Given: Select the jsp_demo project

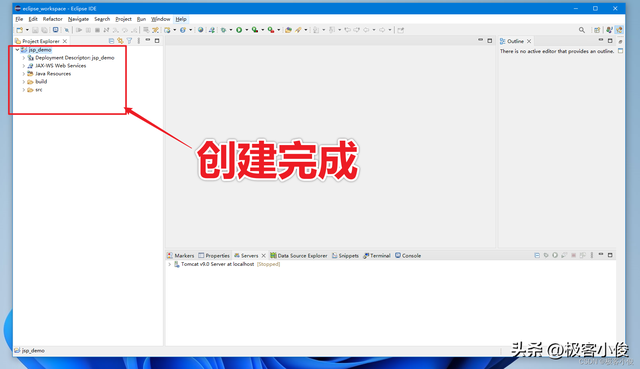Looking at the screenshot, I should (40, 50).
